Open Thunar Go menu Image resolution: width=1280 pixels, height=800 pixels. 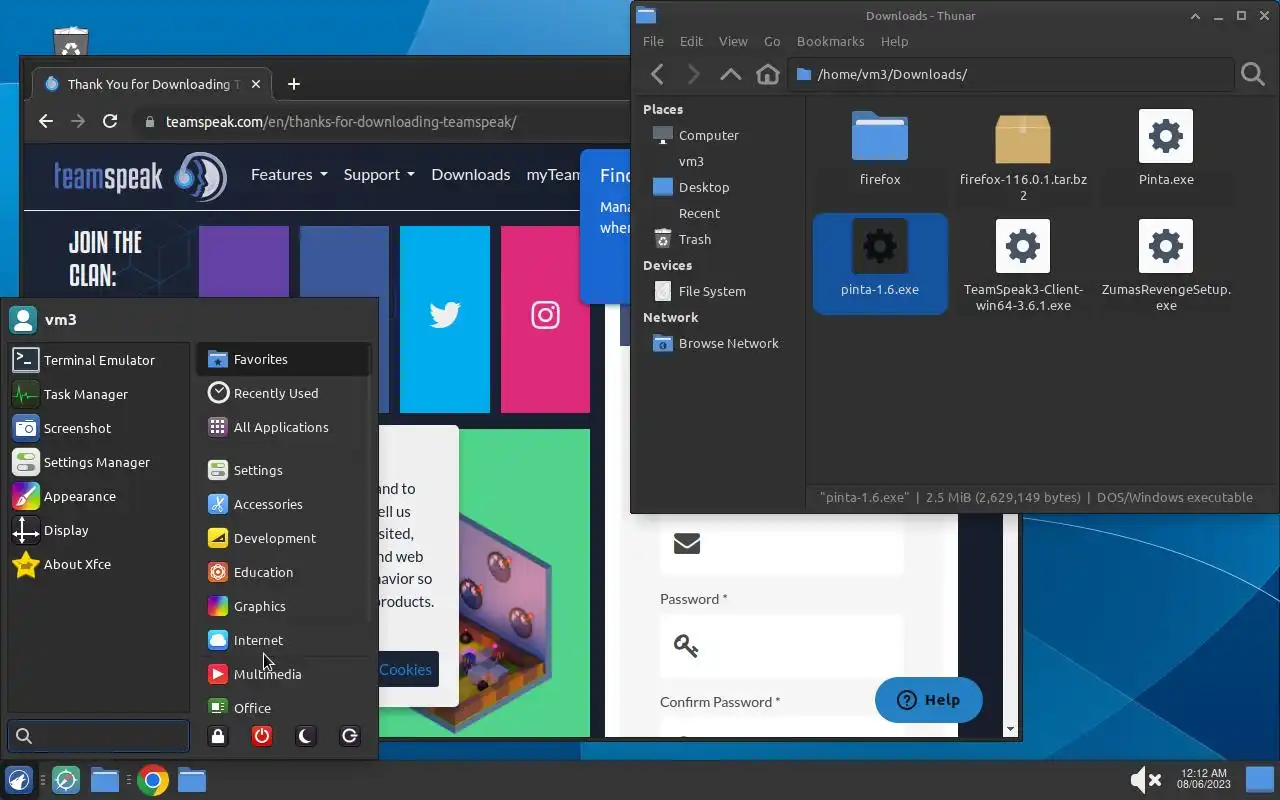[x=772, y=41]
